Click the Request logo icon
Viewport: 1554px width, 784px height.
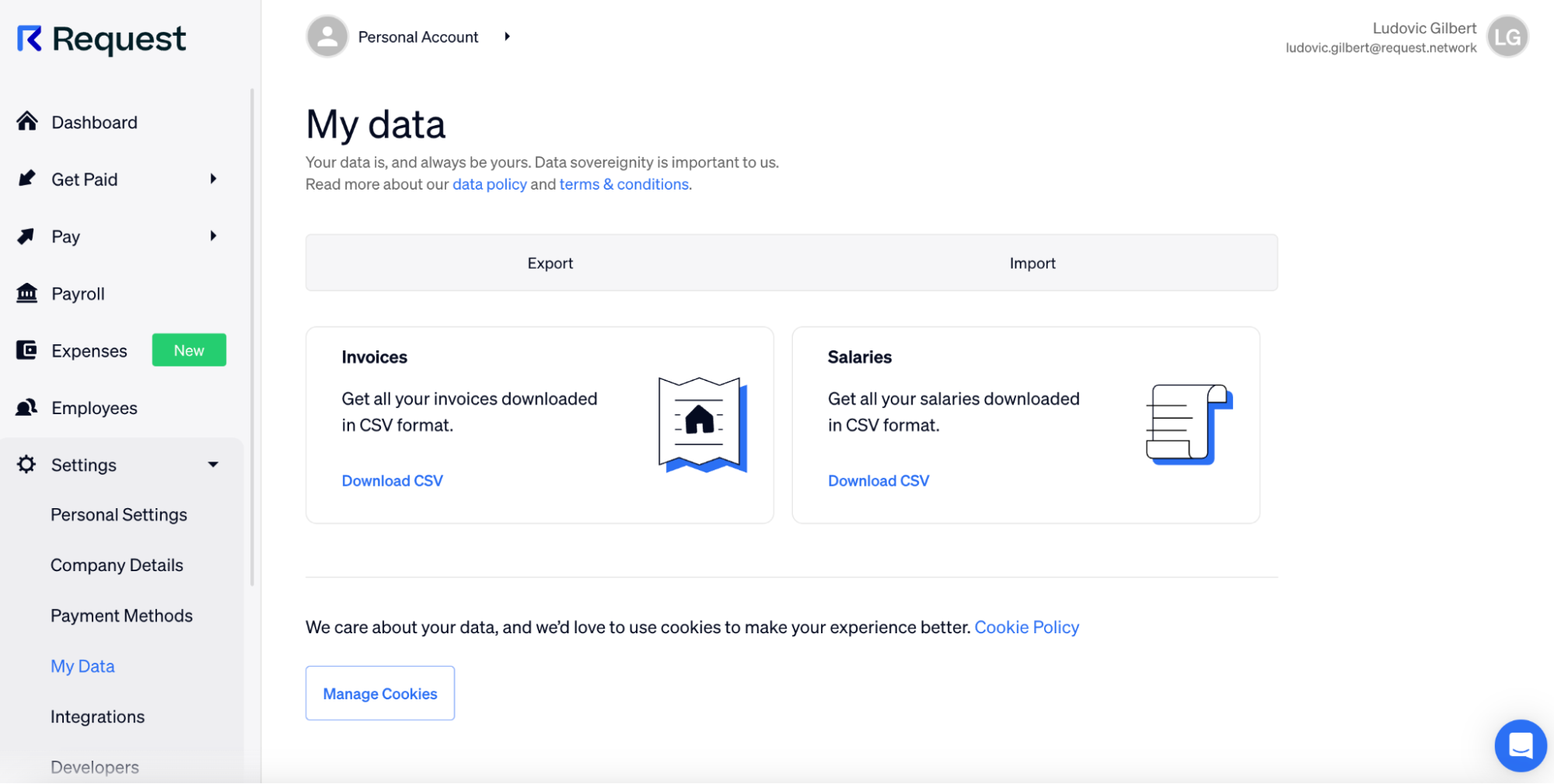(x=30, y=39)
